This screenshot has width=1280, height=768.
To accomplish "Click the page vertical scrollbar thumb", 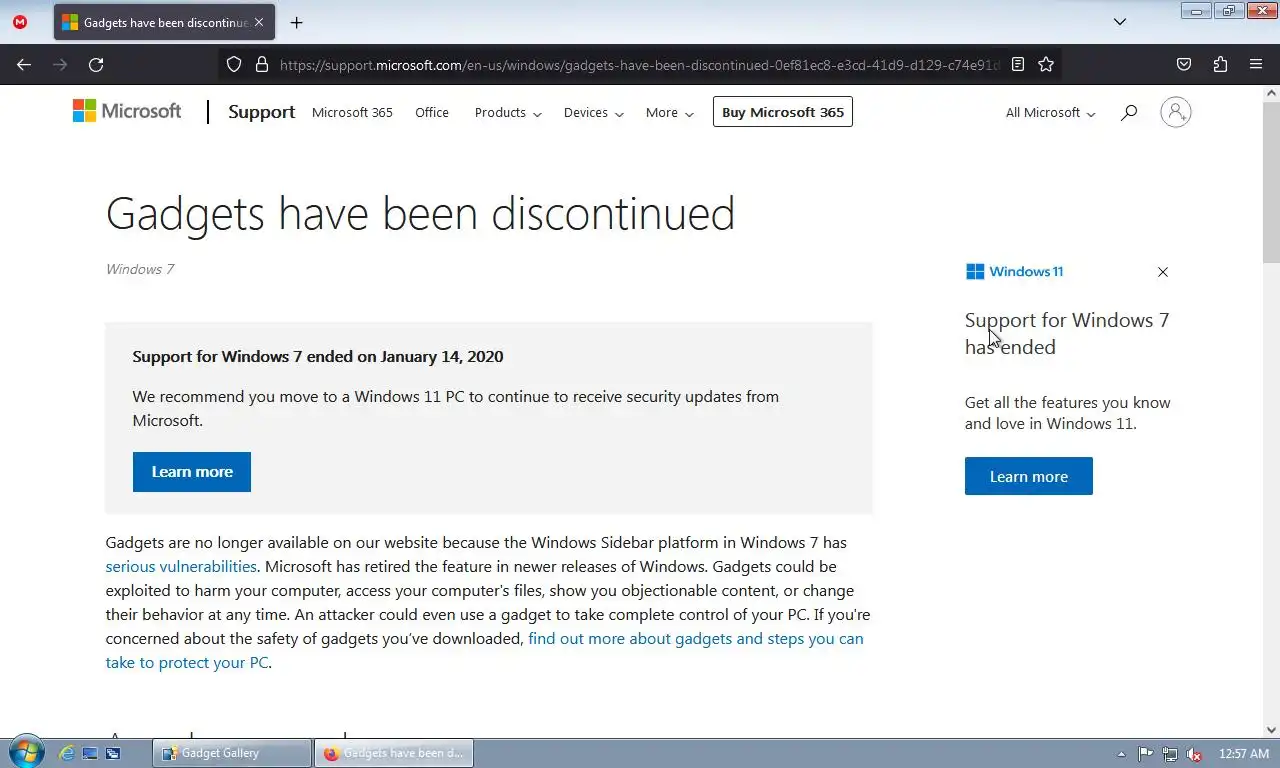I will pos(1271,181).
